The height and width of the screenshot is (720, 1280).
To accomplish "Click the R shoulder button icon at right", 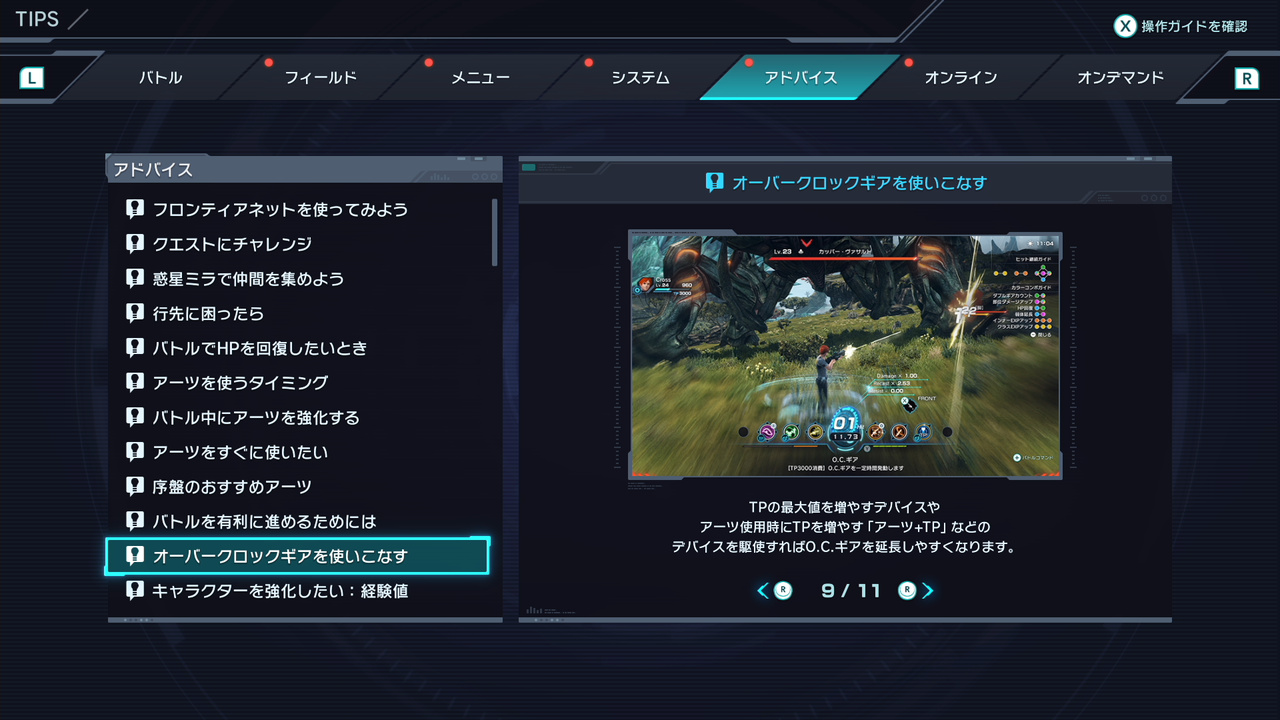I will coord(1246,78).
